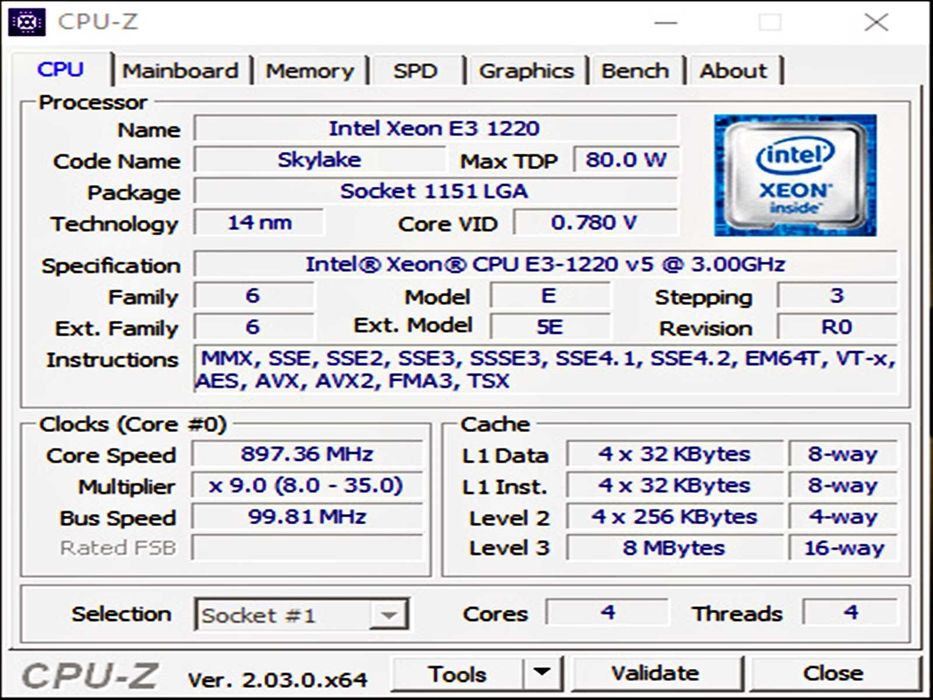Screen dimensions: 933x700
Task: Click the Level 2 value 4 x 256 KBytes
Action: point(674,516)
